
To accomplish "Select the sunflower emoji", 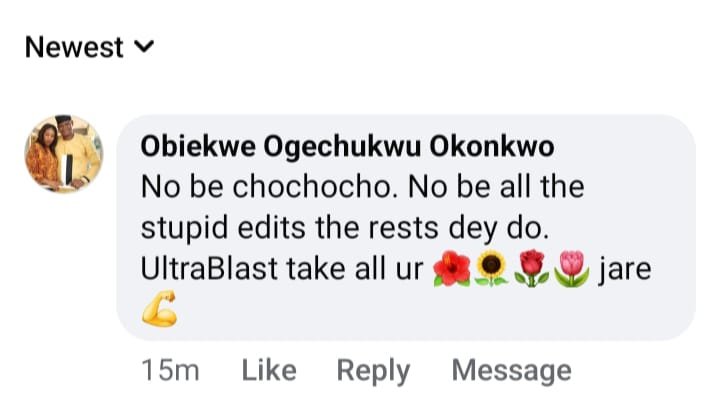I will [x=490, y=268].
